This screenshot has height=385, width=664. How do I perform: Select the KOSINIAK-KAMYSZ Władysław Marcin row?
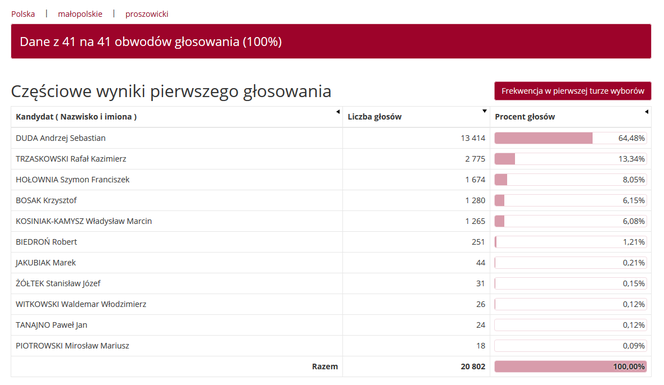331,221
